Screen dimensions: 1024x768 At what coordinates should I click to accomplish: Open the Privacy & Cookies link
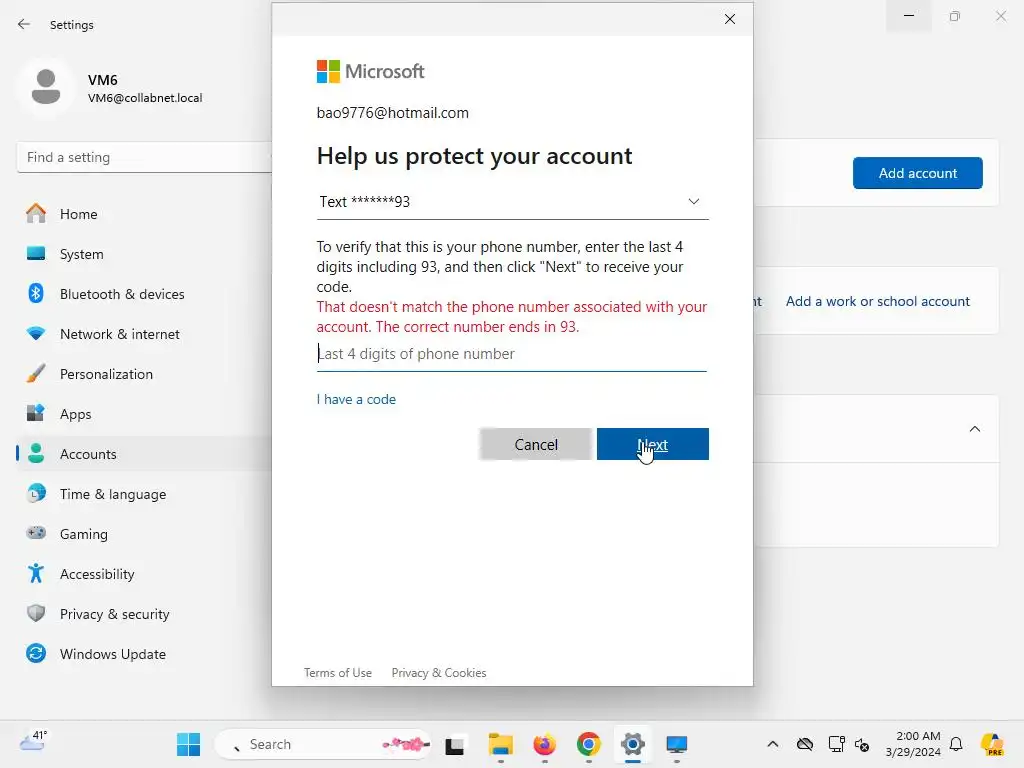[439, 673]
